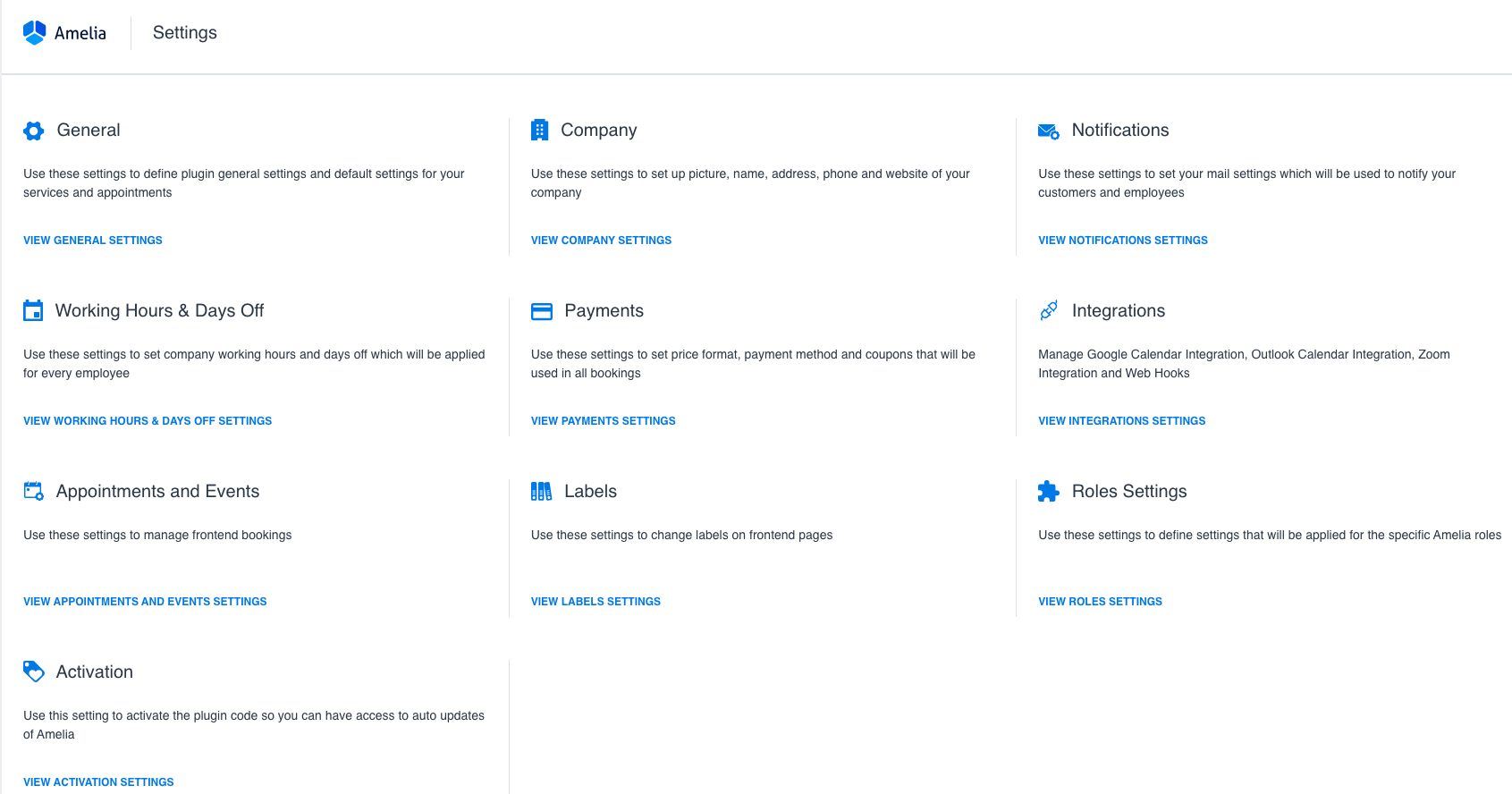1512x794 pixels.
Task: Open View General Settings link
Action: coord(93,241)
